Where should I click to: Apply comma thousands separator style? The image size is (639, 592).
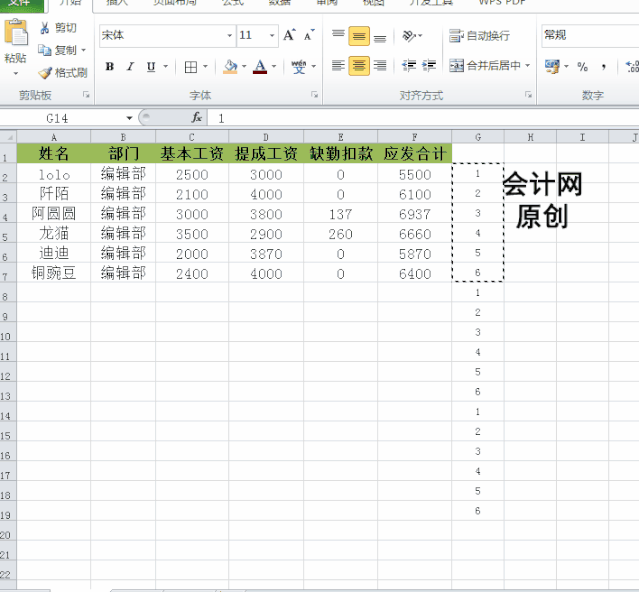click(604, 66)
